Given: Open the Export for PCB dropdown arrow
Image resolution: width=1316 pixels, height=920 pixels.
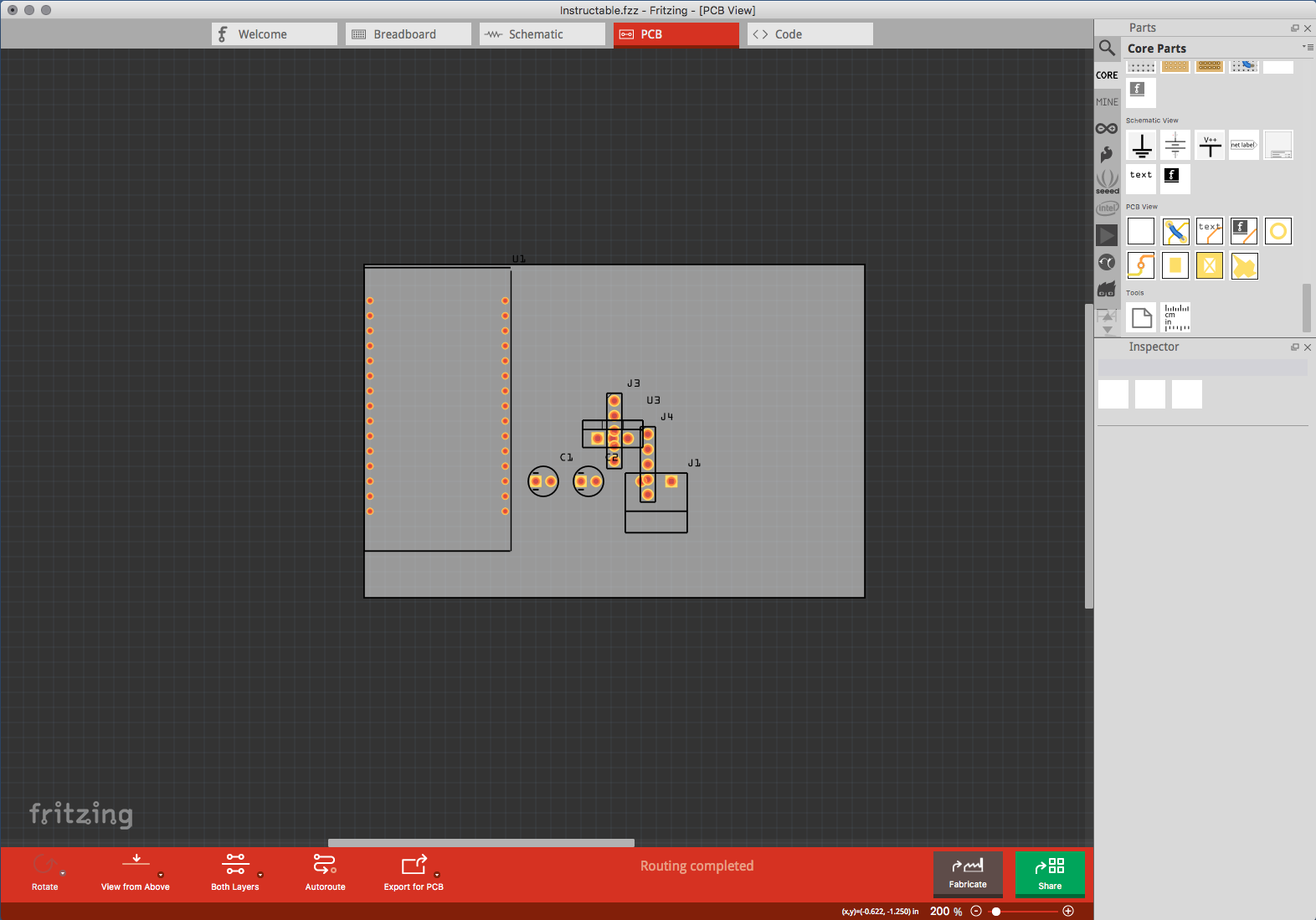Looking at the screenshot, I should (437, 875).
